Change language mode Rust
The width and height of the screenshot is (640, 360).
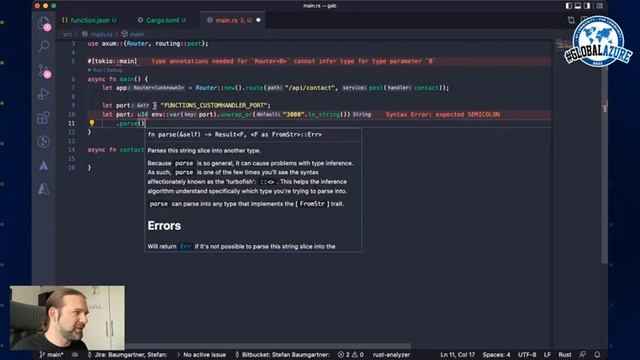(x=565, y=355)
